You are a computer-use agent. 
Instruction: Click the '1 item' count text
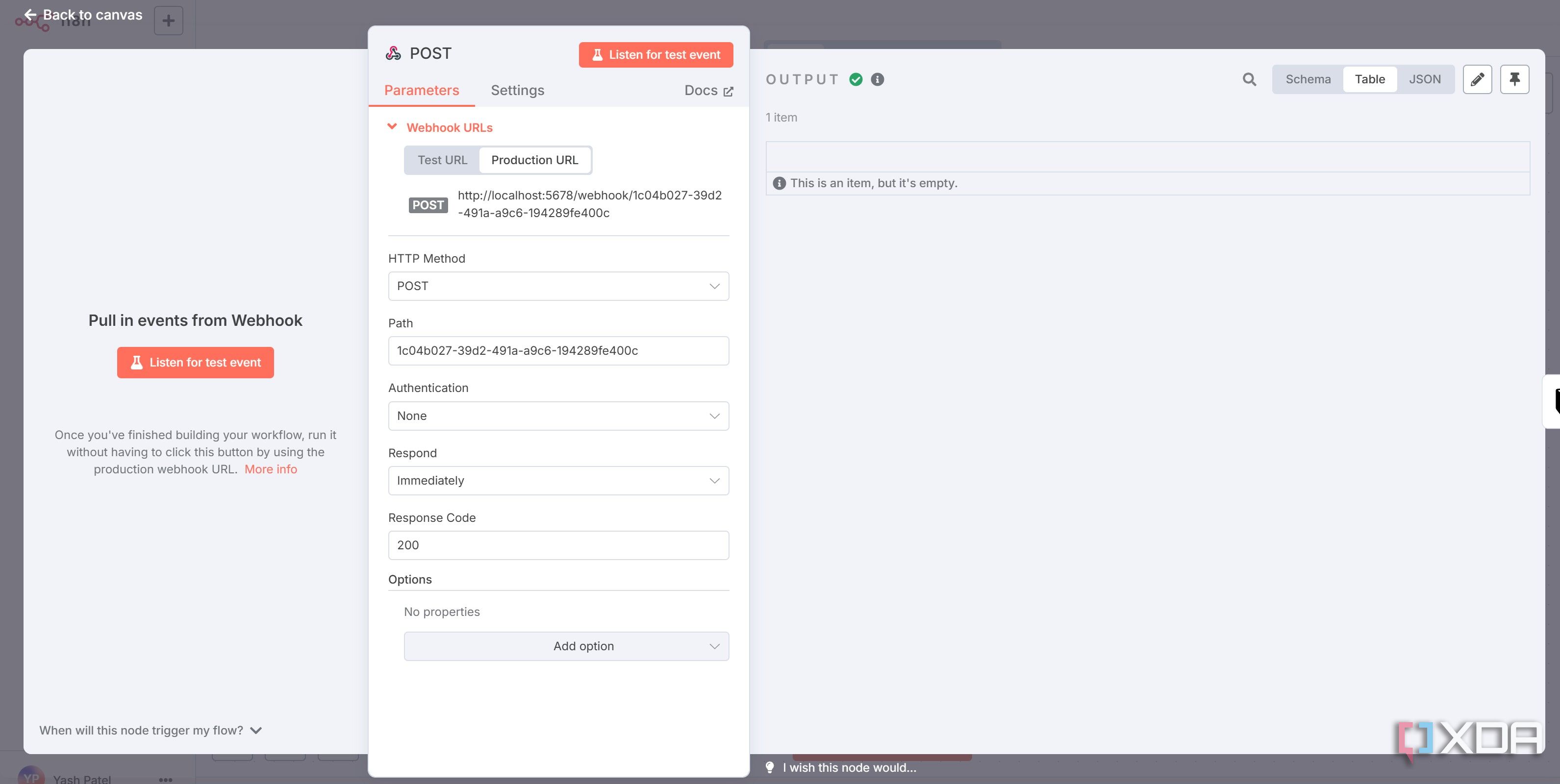781,118
